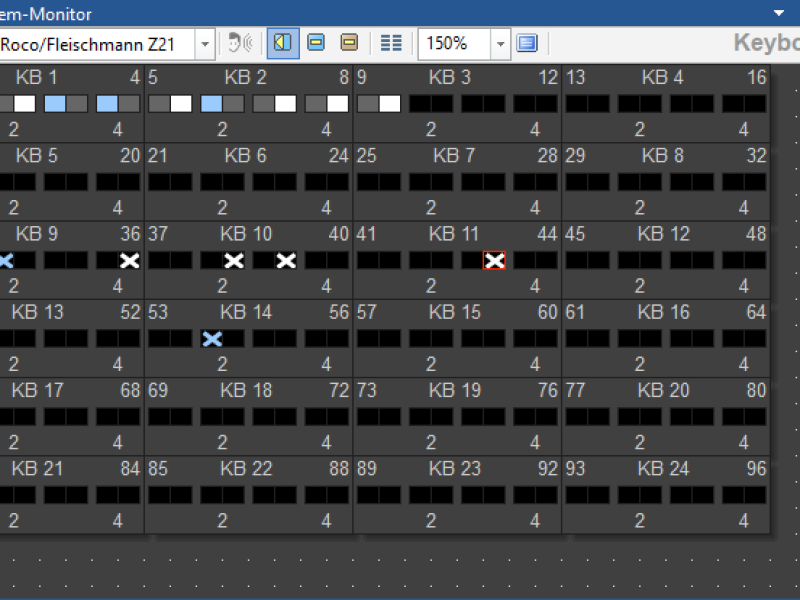This screenshot has width=800, height=600.
Task: Click the blue rounded panel icon
Action: (316, 43)
